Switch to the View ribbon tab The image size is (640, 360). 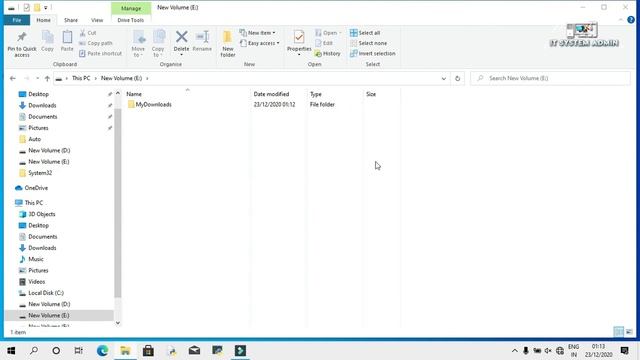pos(97,20)
